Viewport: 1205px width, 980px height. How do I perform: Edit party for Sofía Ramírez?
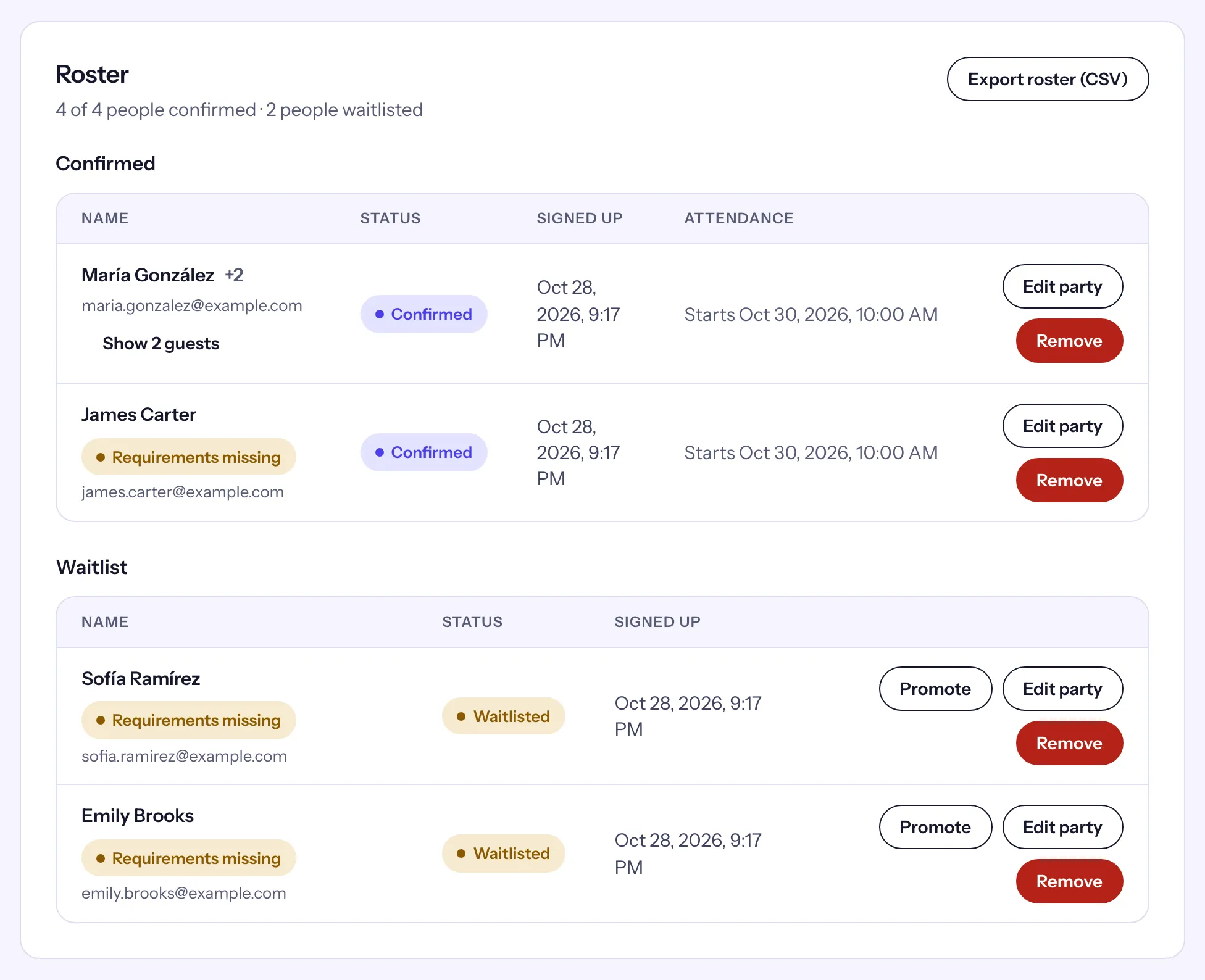(x=1062, y=689)
